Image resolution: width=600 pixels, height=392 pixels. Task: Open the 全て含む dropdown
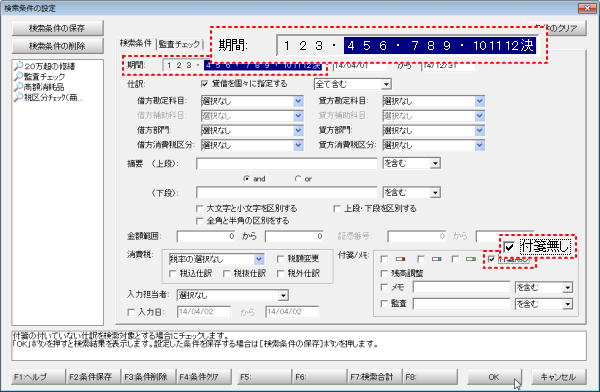(386, 84)
